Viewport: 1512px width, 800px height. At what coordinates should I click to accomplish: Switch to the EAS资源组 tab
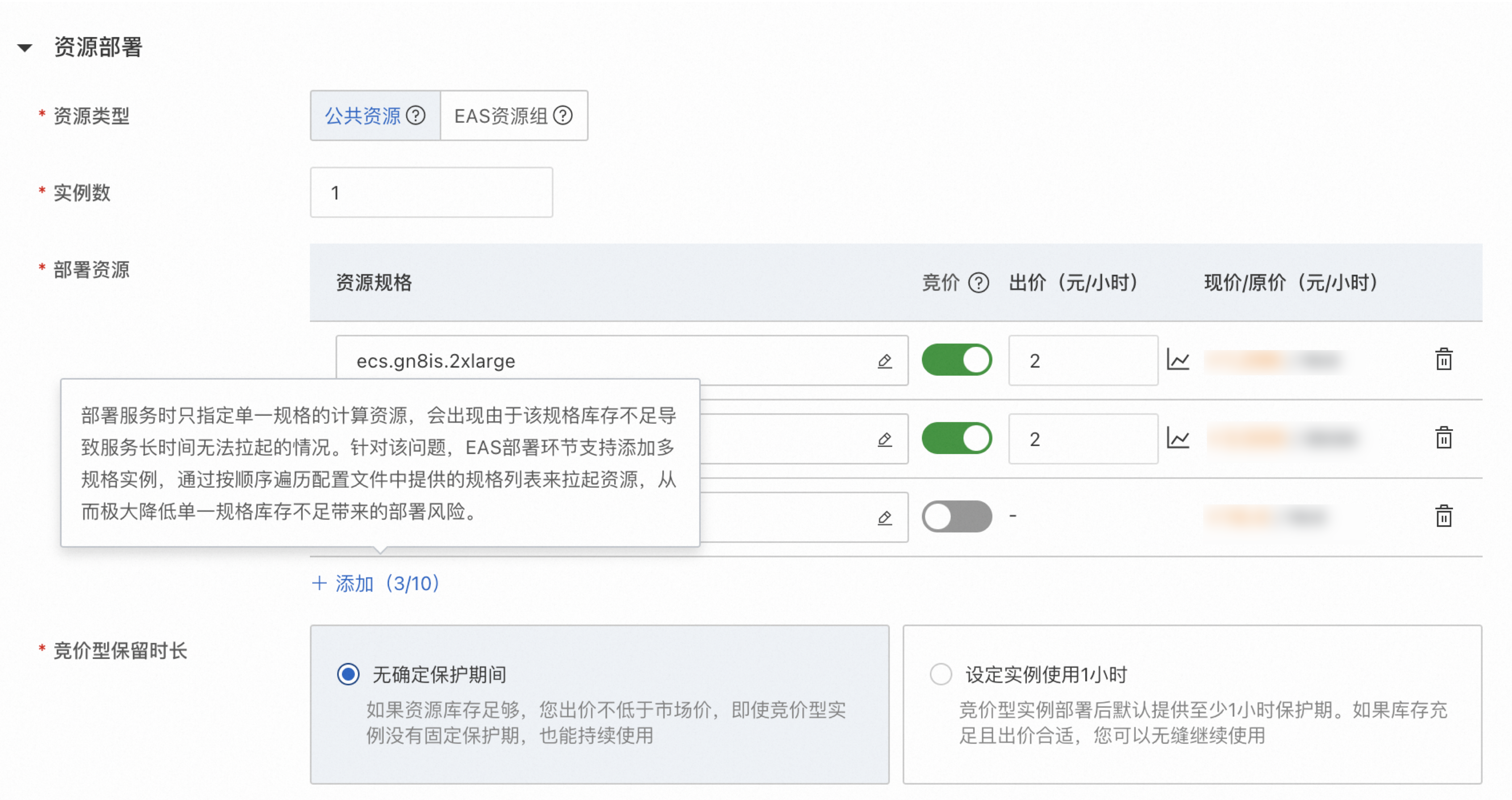500,115
